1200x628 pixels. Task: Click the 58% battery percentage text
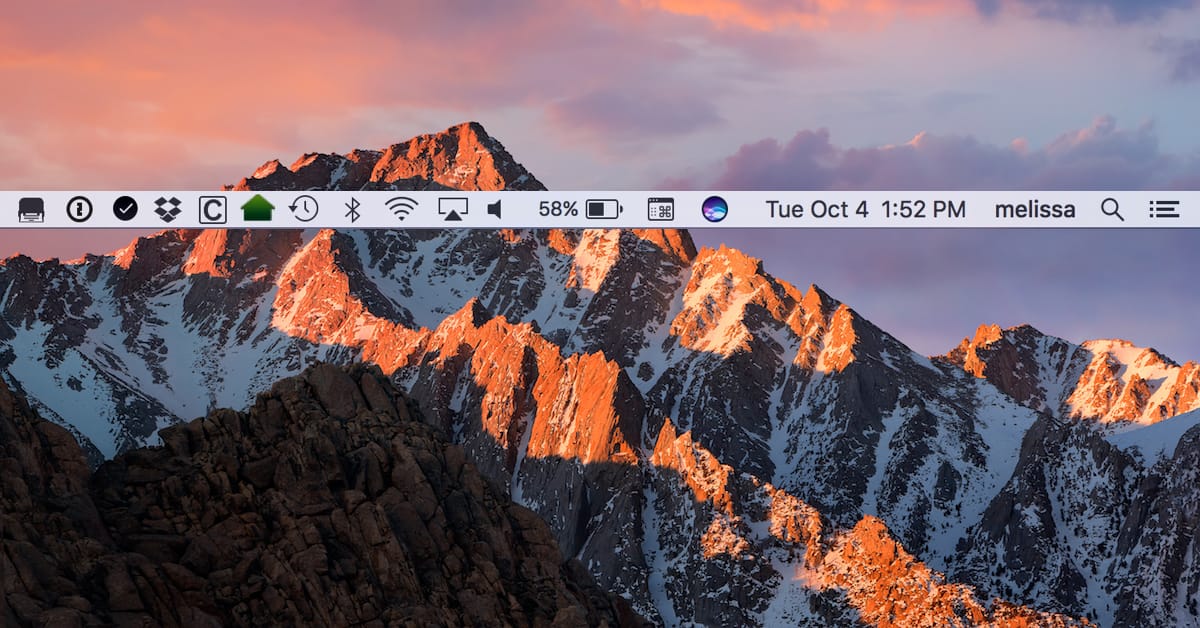557,209
